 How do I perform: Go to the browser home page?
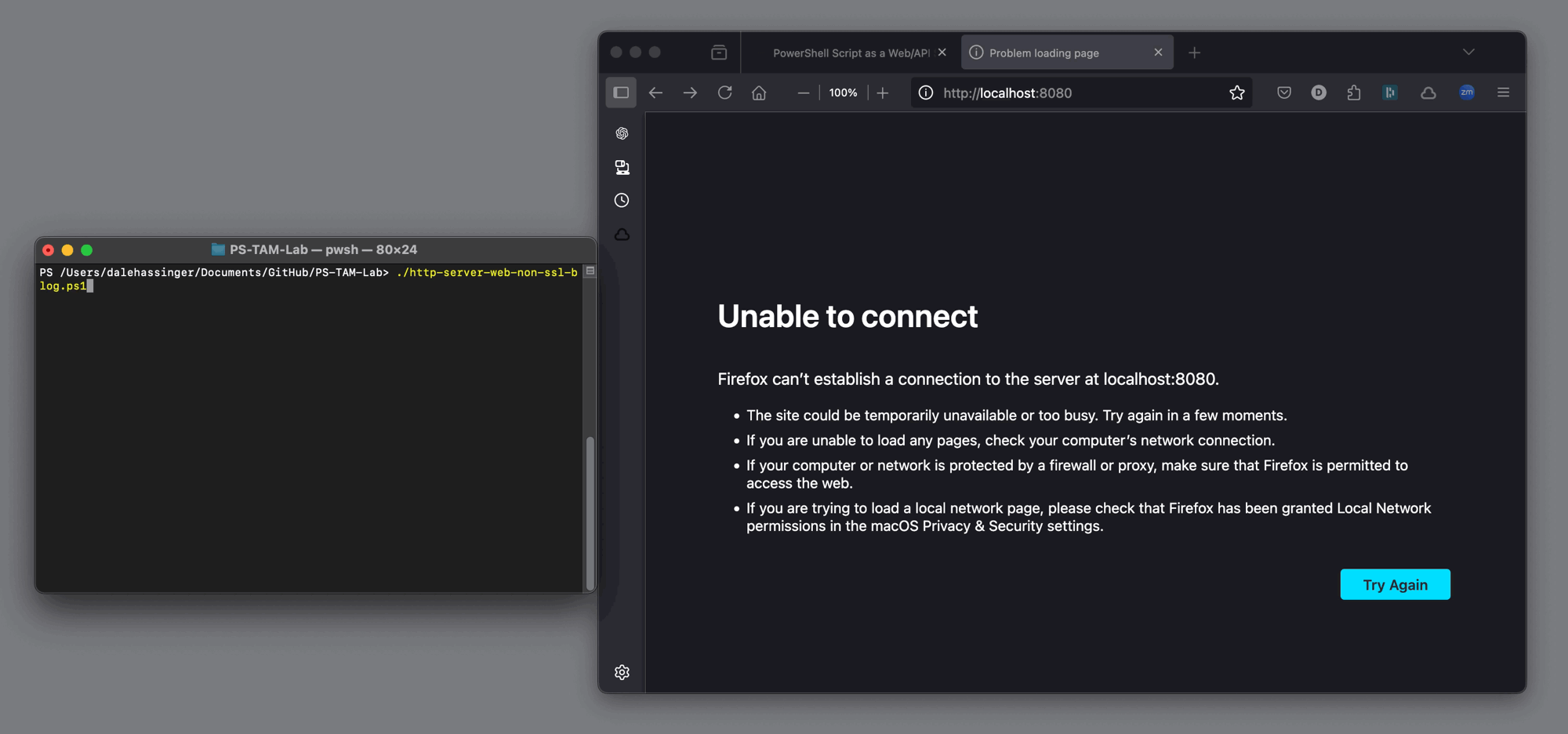(x=758, y=93)
